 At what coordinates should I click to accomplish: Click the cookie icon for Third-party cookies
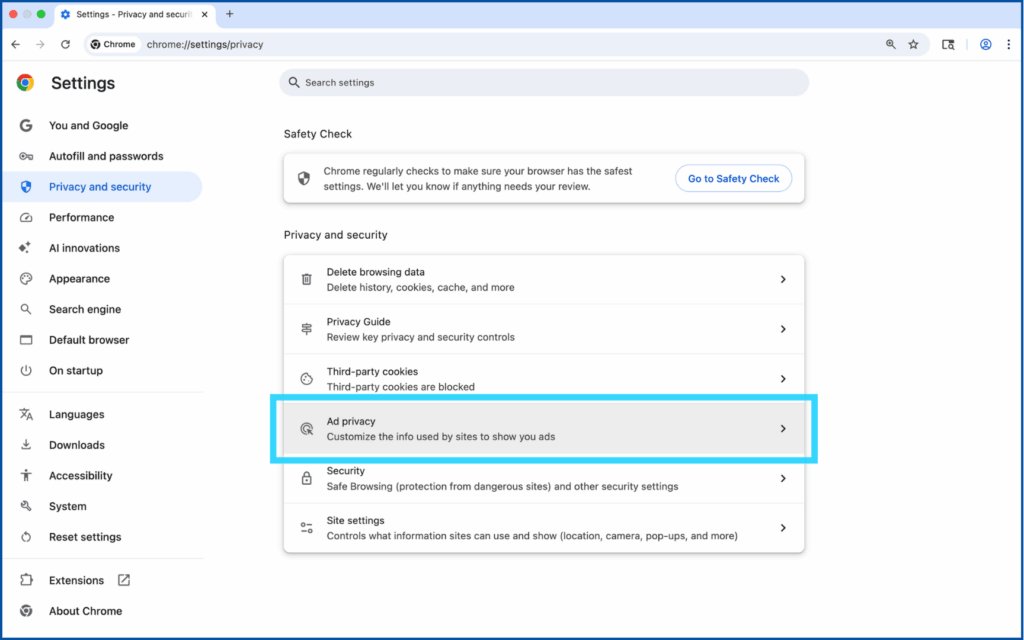pyautogui.click(x=307, y=379)
